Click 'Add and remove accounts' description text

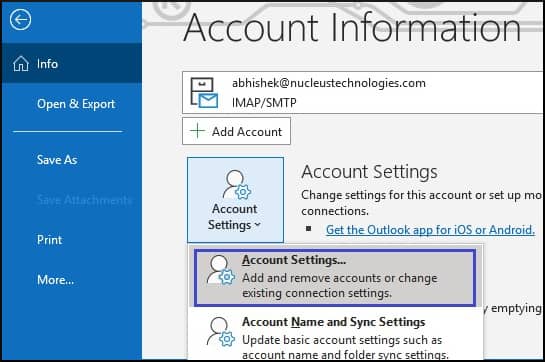[x=340, y=285]
